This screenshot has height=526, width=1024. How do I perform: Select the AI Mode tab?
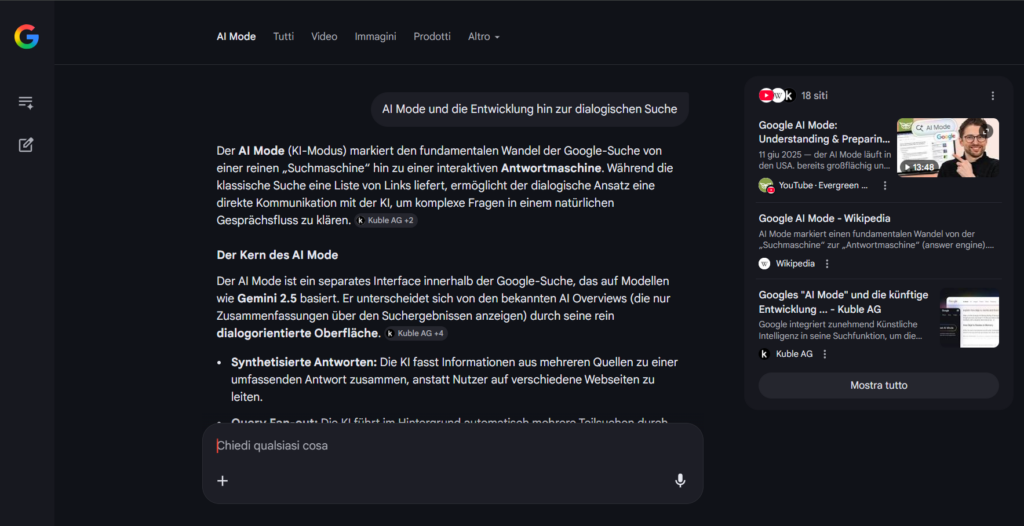pos(236,37)
